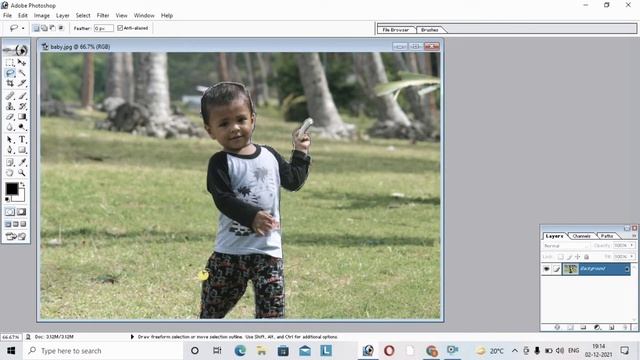This screenshot has width=640, height=360.
Task: Open the Opacity slider dropdown arrow
Action: coord(632,245)
